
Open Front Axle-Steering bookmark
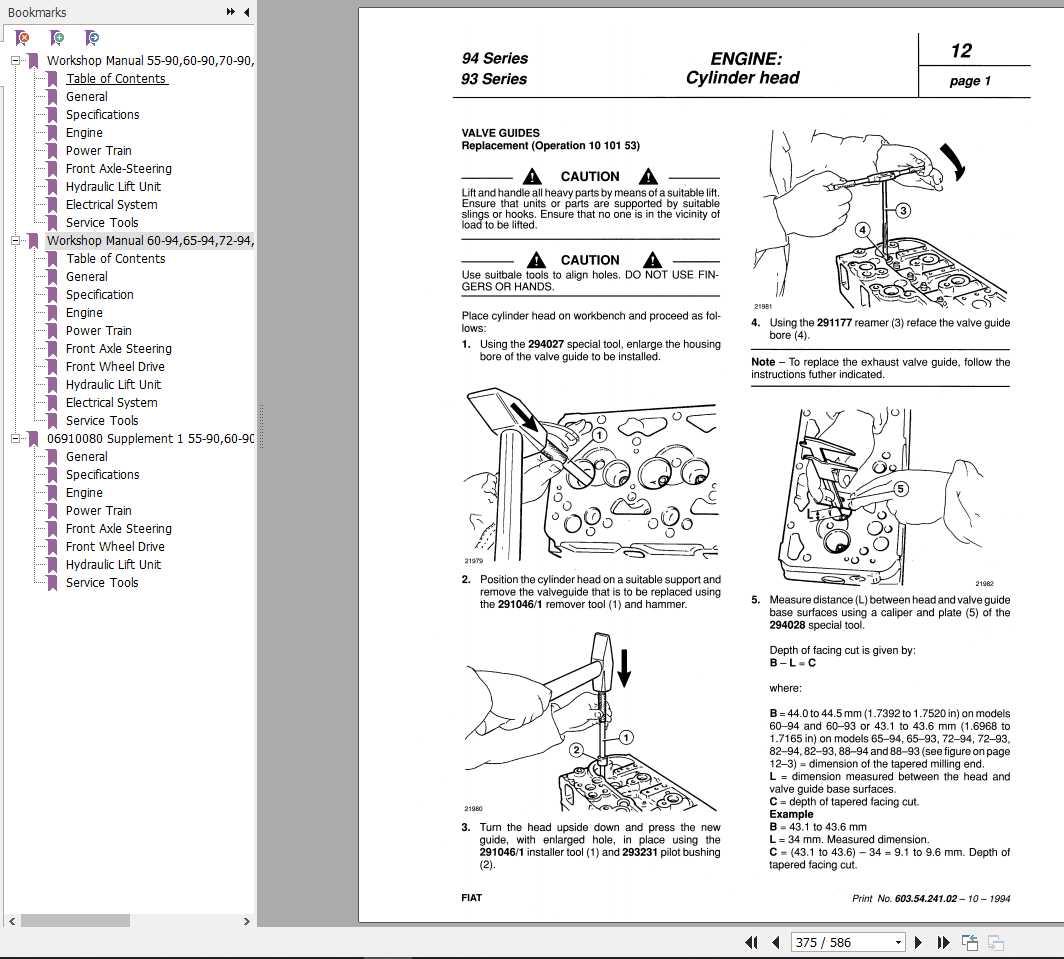tap(119, 168)
